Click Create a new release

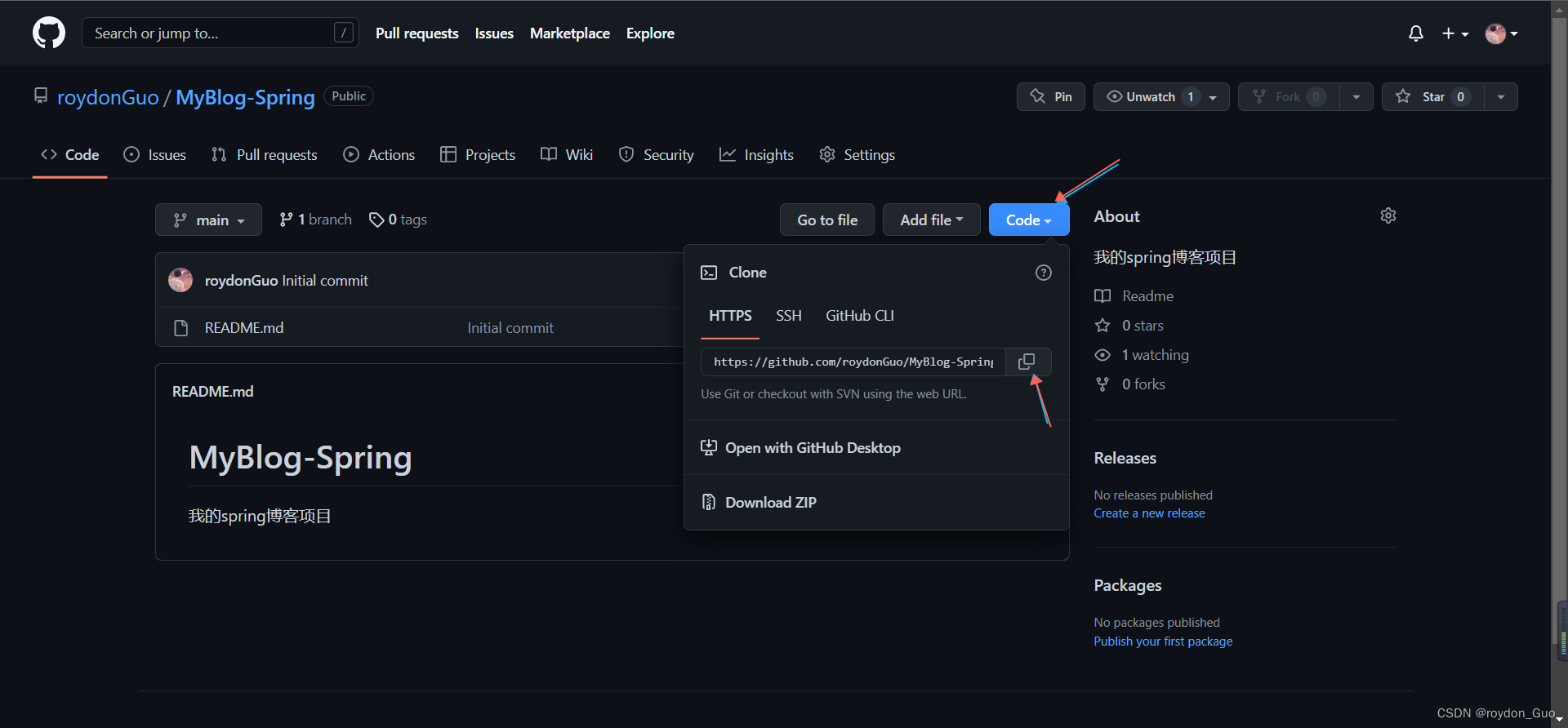1150,513
